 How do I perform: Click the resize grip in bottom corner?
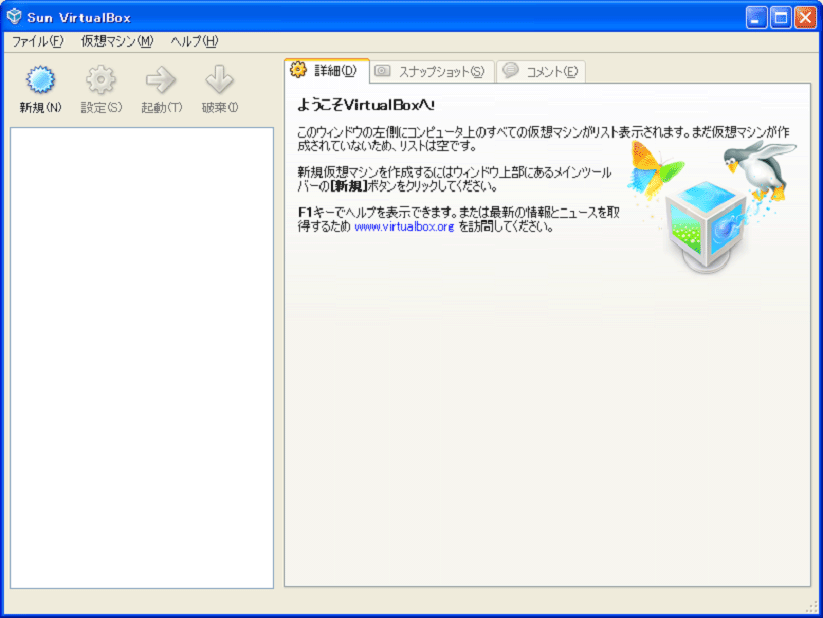[813, 607]
